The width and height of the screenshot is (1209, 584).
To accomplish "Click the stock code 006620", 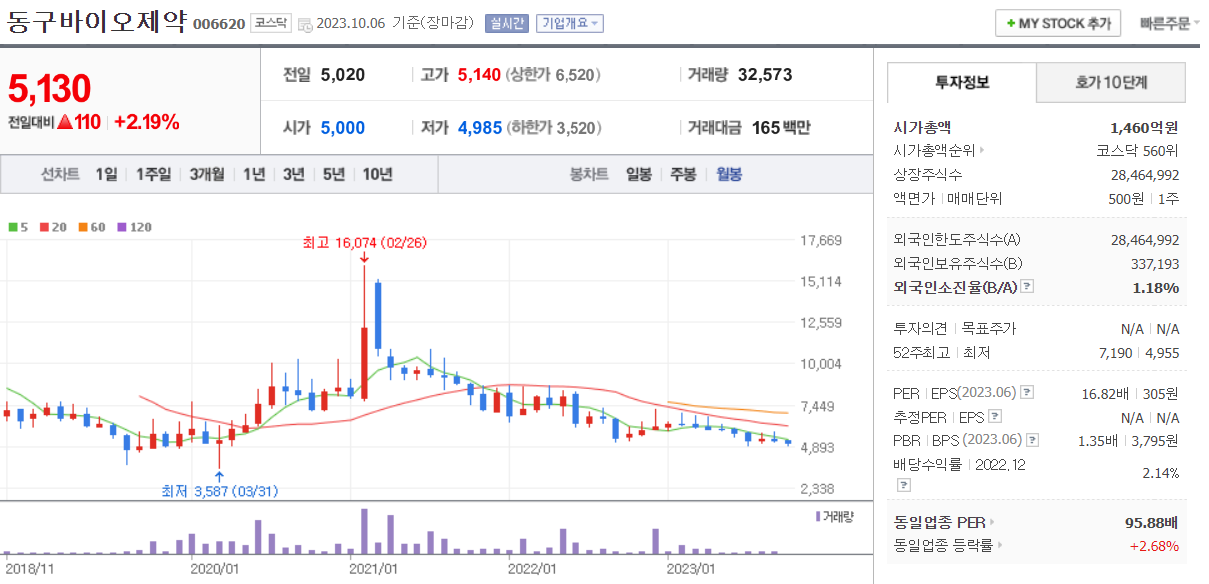I will click(218, 24).
